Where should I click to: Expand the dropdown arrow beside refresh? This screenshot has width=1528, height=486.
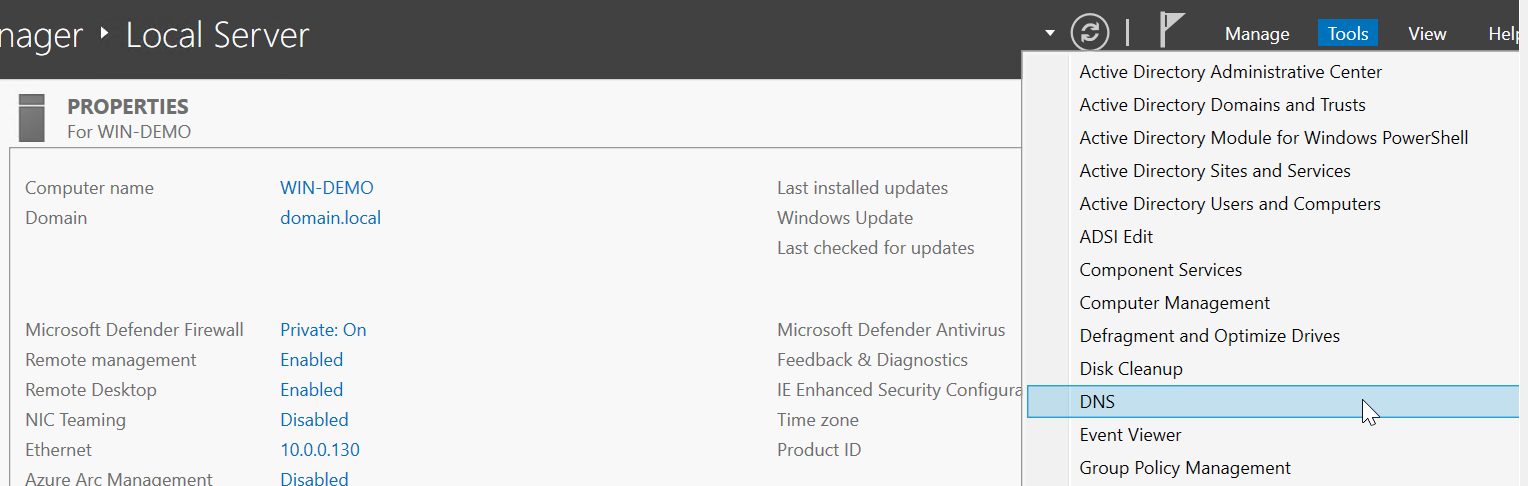pos(1050,33)
